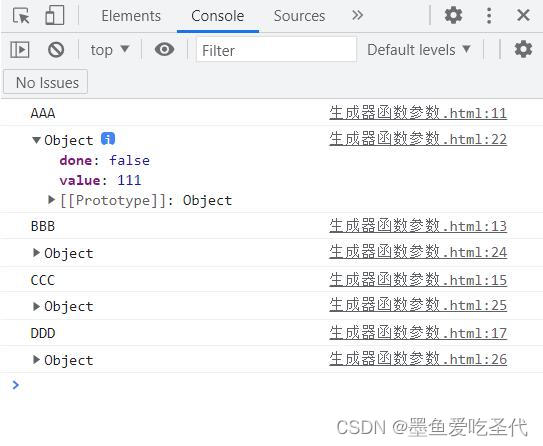Open source link 生成器函数参数.html:24
This screenshot has height=446, width=543.
coord(418,252)
